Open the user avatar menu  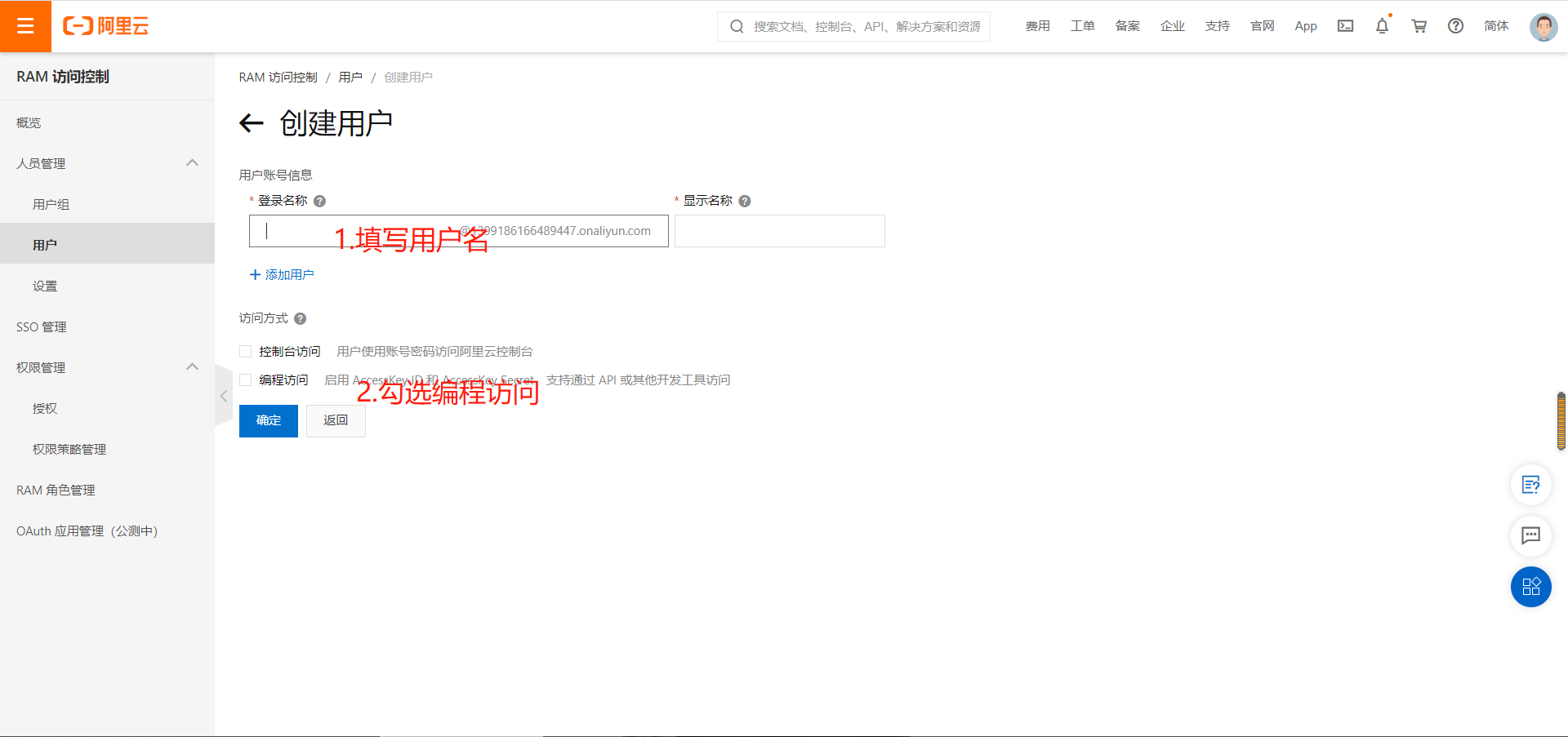pyautogui.click(x=1543, y=27)
